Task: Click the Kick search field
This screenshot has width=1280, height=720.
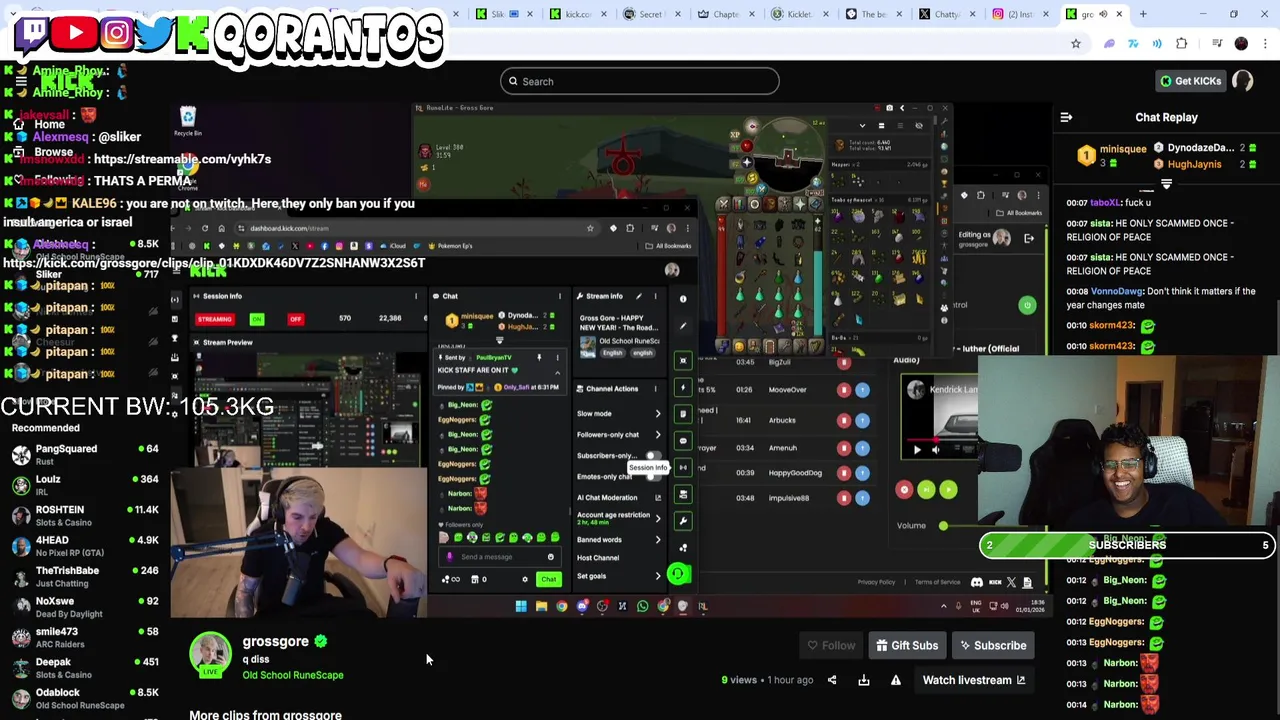Action: point(640,81)
